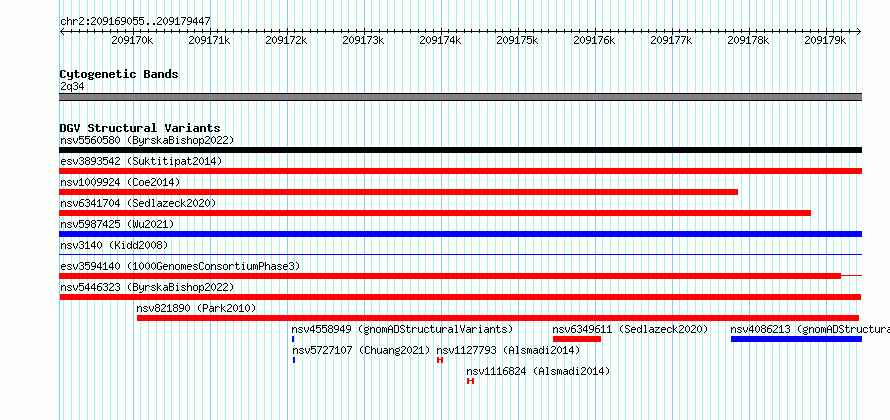Screen dimensions: 890x420
Task: Click the nsv5987425 blue variant bar
Action: point(460,234)
